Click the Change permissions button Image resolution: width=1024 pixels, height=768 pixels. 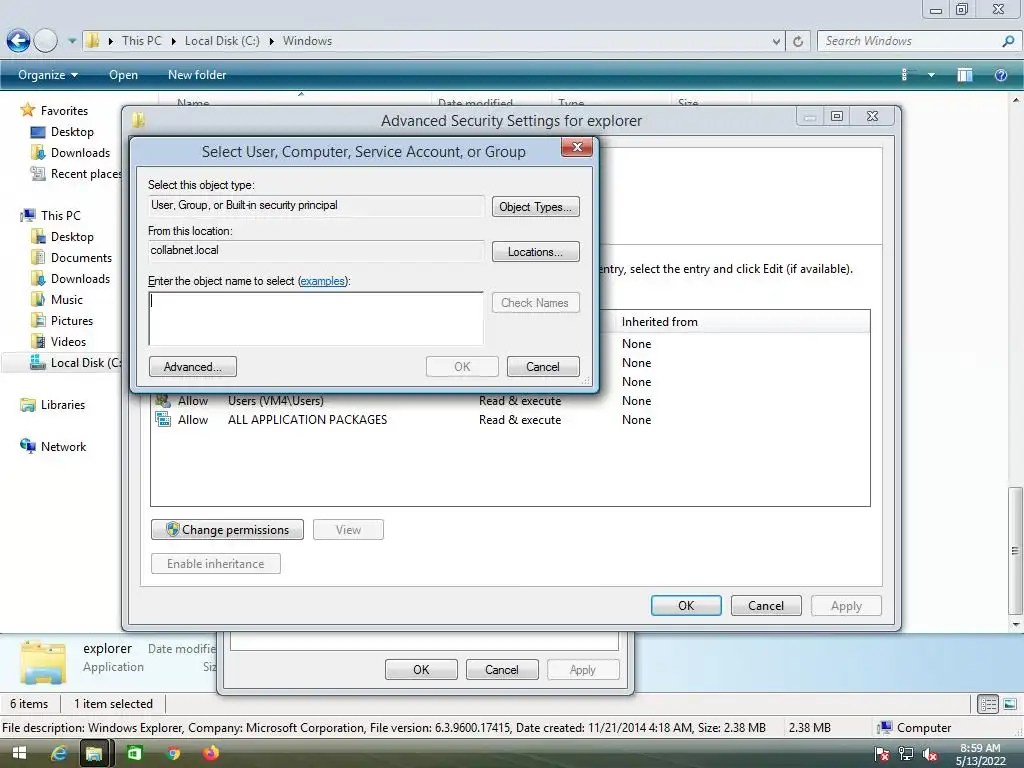[x=227, y=530]
